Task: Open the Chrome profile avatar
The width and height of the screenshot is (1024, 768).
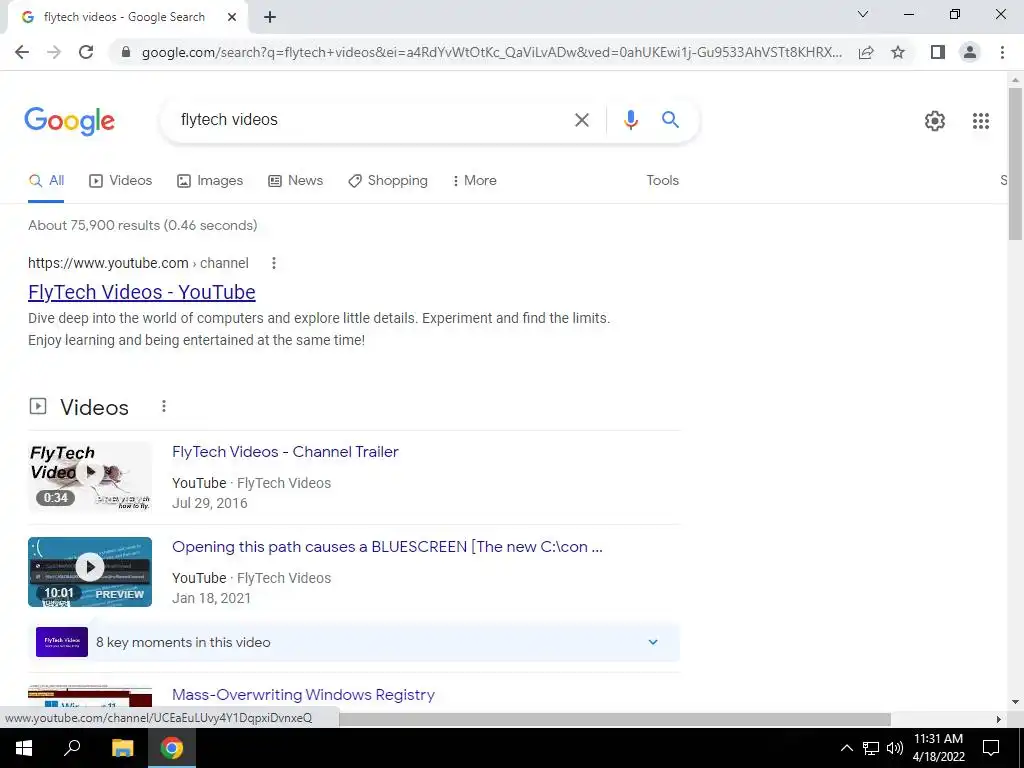Action: coord(970,52)
